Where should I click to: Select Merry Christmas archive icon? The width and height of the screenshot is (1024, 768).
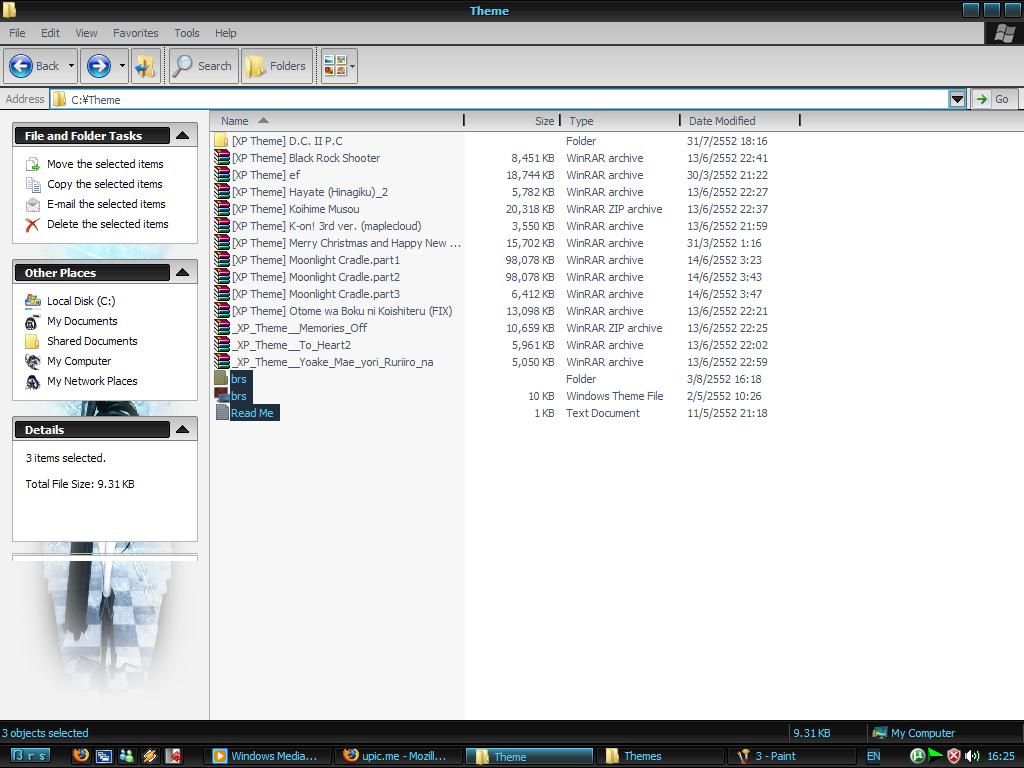[221, 242]
